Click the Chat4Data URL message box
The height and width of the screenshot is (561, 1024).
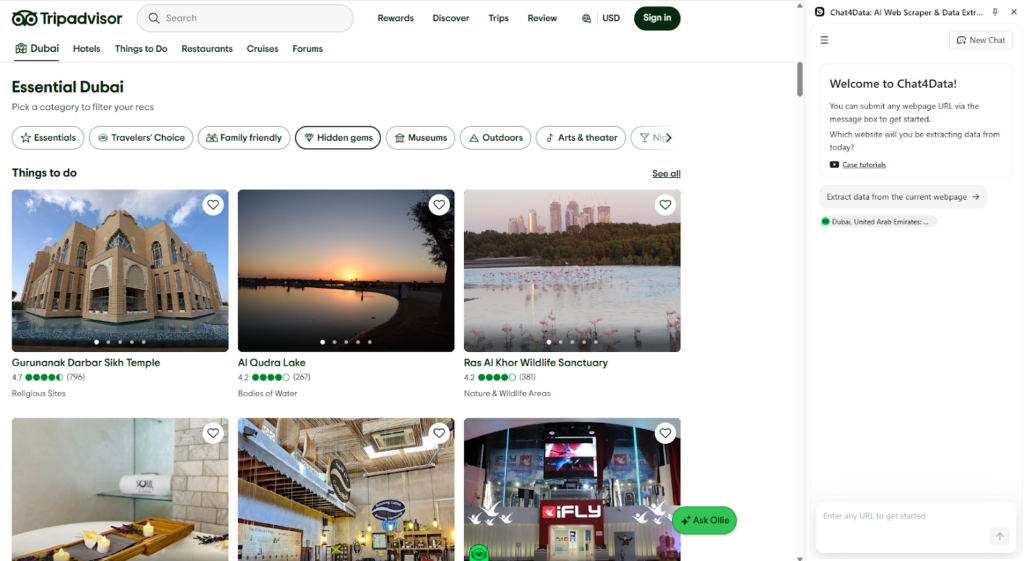pyautogui.click(x=916, y=527)
